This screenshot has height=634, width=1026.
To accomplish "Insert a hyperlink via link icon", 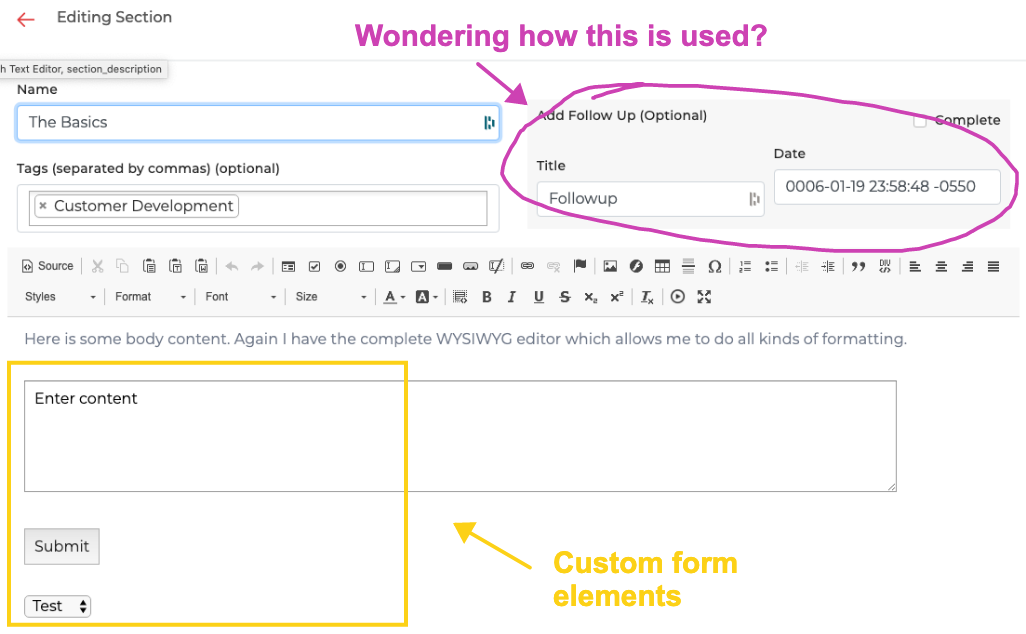I will (x=527, y=266).
